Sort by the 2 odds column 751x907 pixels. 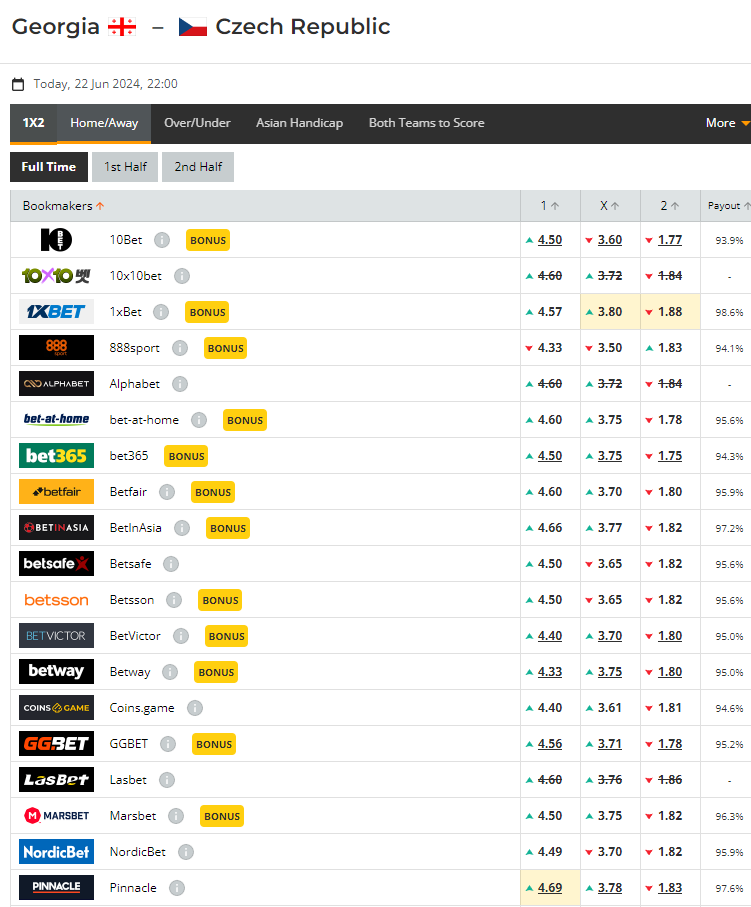tap(670, 206)
